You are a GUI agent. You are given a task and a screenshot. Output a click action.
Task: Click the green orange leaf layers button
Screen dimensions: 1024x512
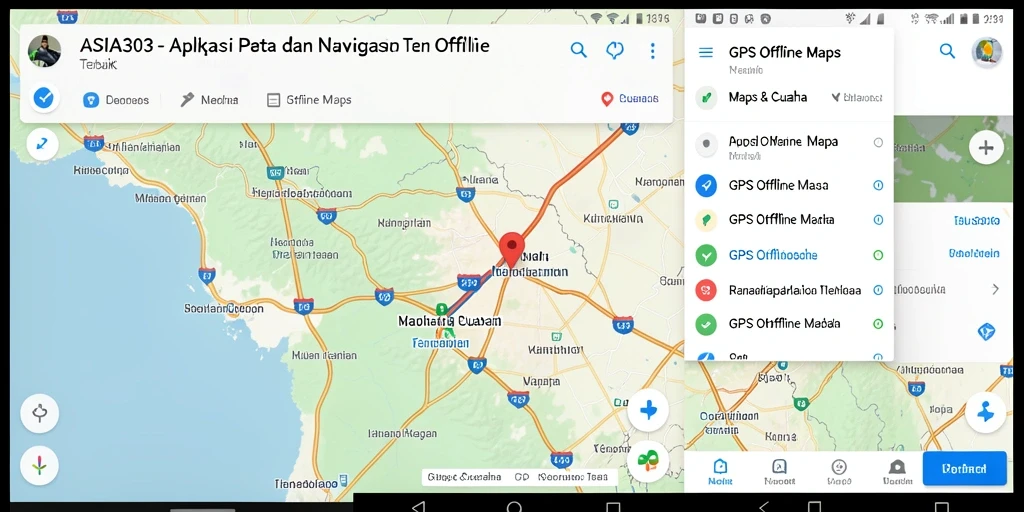coord(648,461)
